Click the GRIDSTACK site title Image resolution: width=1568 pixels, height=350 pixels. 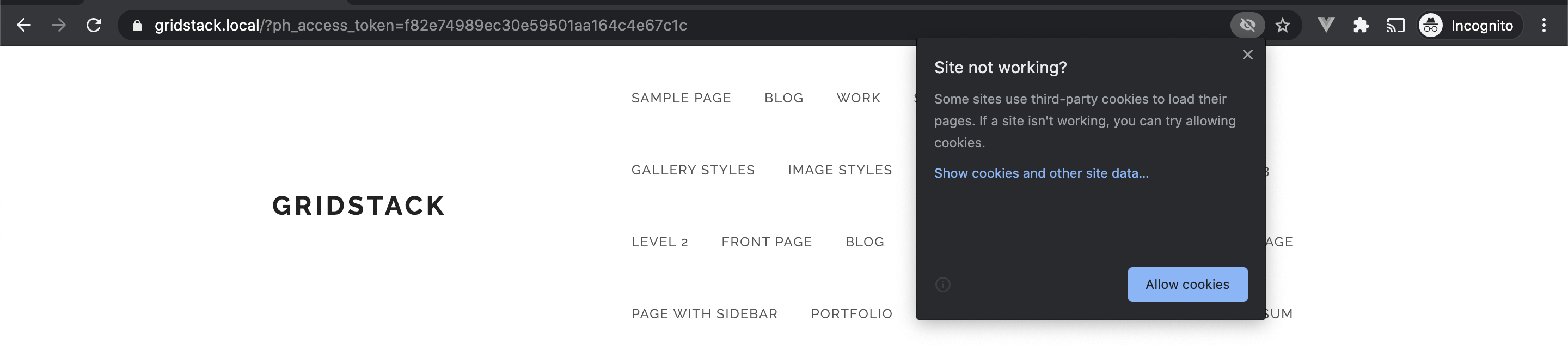point(359,206)
